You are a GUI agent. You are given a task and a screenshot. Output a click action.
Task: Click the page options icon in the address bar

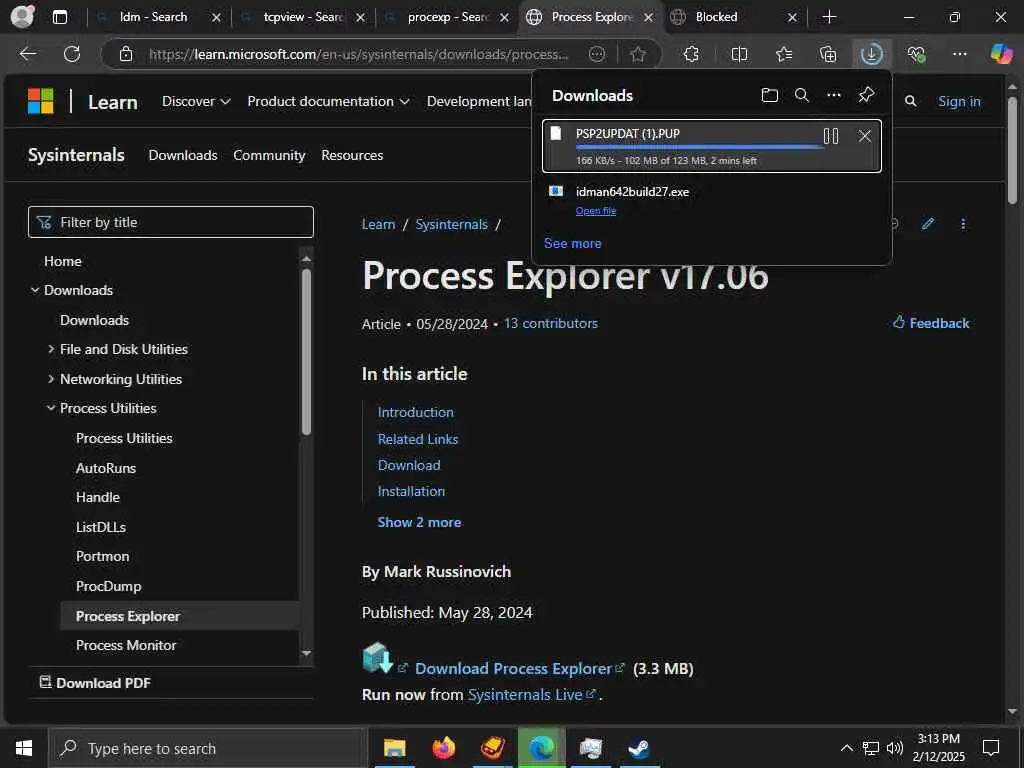(596, 54)
